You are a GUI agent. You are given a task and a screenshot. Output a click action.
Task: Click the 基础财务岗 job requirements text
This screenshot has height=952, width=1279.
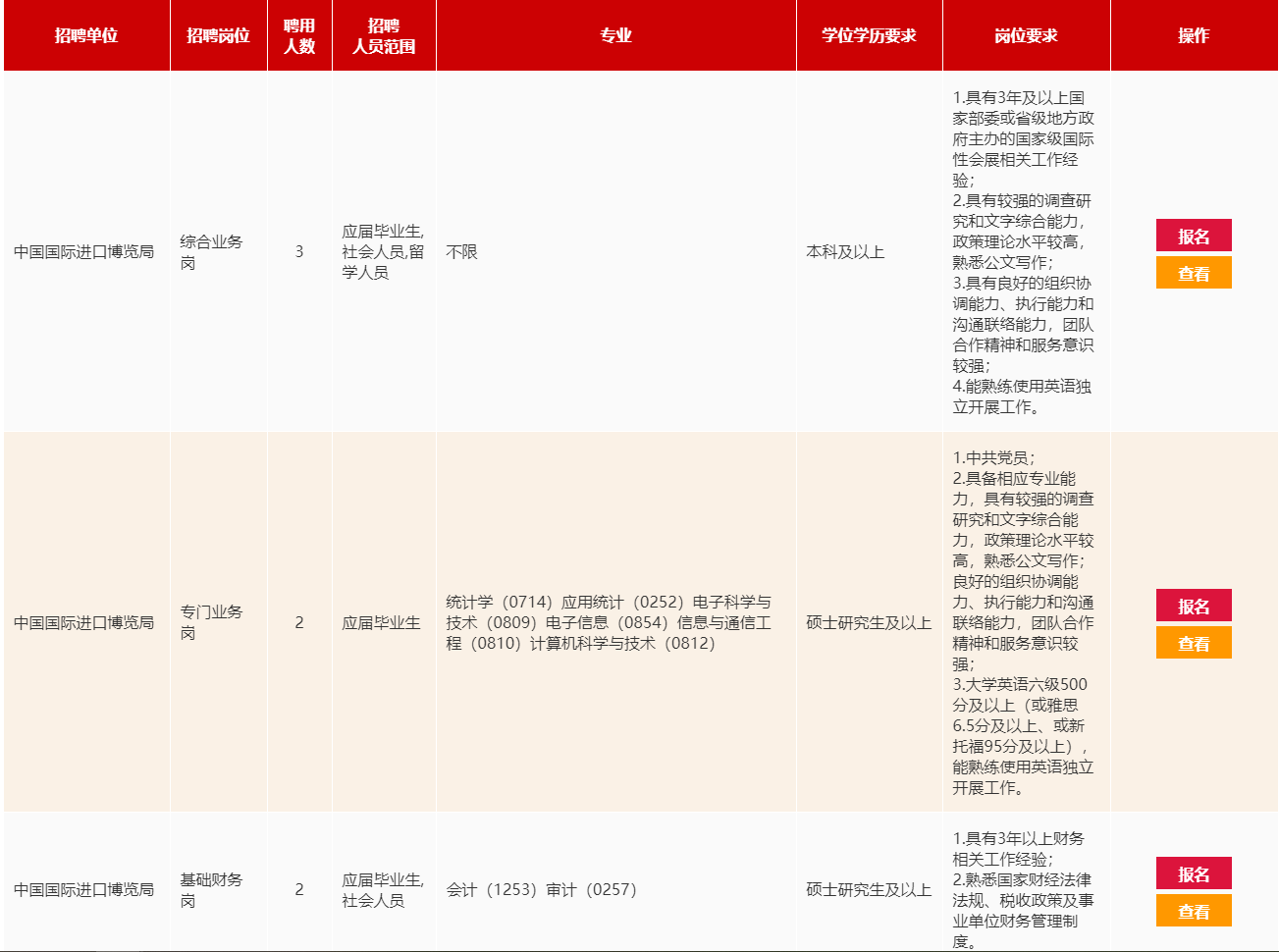click(1023, 890)
